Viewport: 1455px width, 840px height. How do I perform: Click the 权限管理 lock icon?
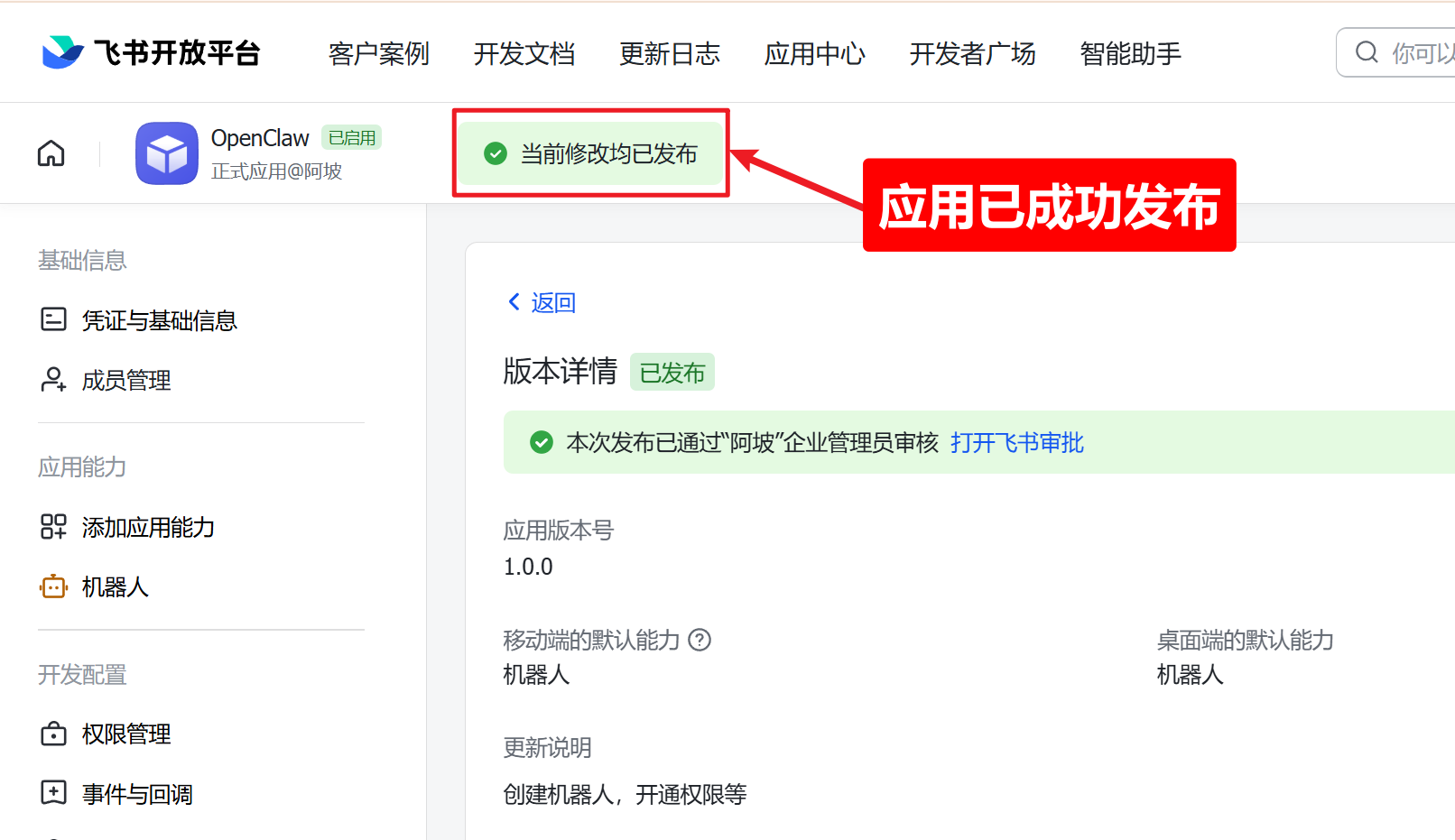(x=53, y=734)
